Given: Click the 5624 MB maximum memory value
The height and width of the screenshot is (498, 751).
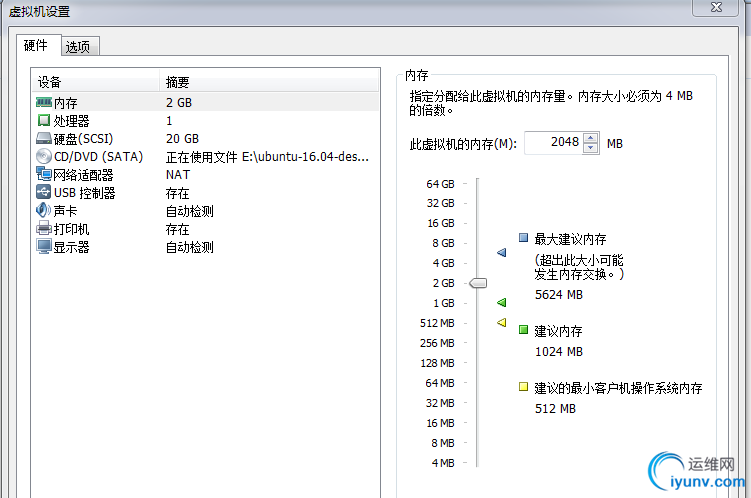Looking at the screenshot, I should [558, 294].
